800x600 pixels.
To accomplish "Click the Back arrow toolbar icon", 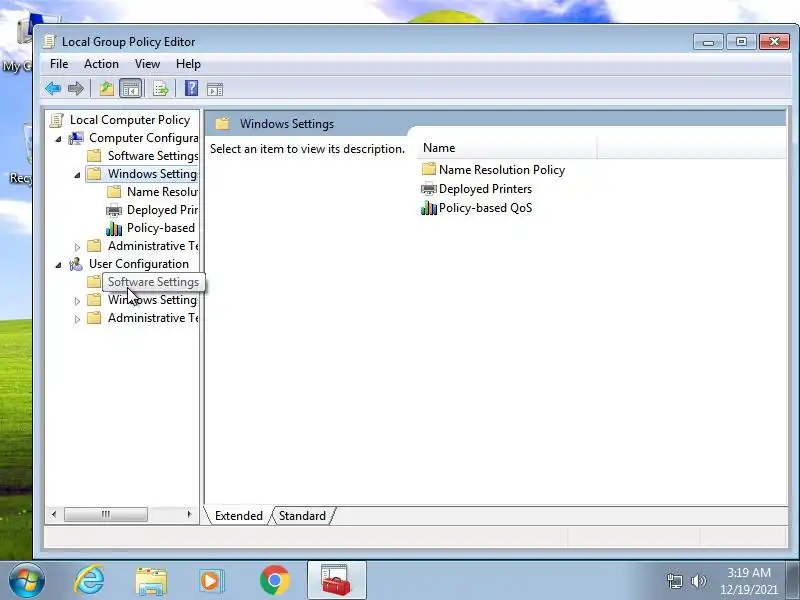I will point(53,89).
